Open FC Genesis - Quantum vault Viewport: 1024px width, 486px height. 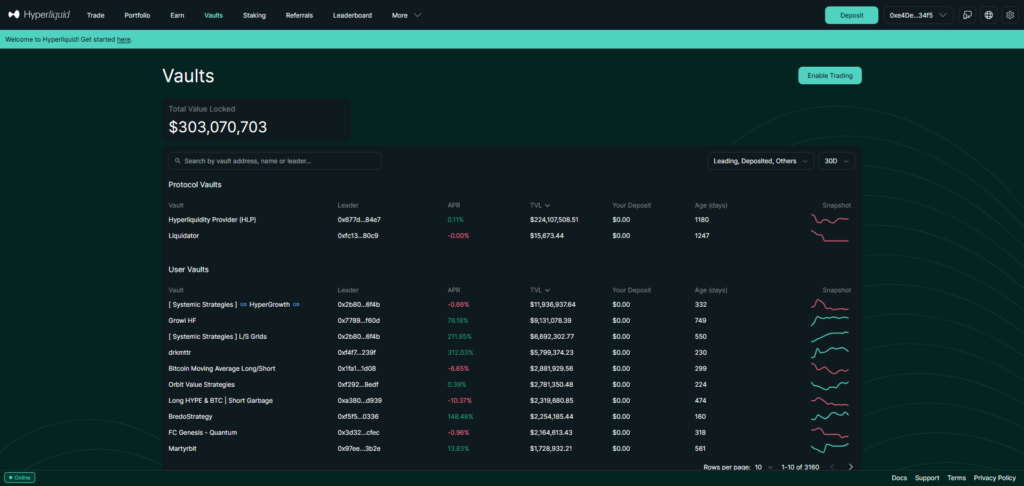click(x=202, y=432)
